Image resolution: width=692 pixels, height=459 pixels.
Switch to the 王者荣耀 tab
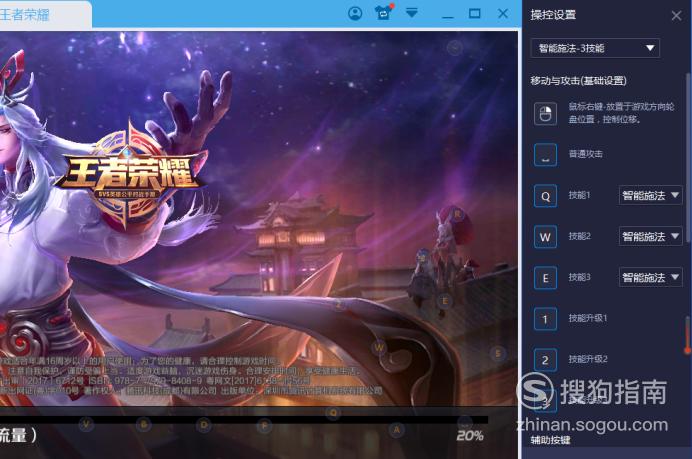(x=25, y=15)
